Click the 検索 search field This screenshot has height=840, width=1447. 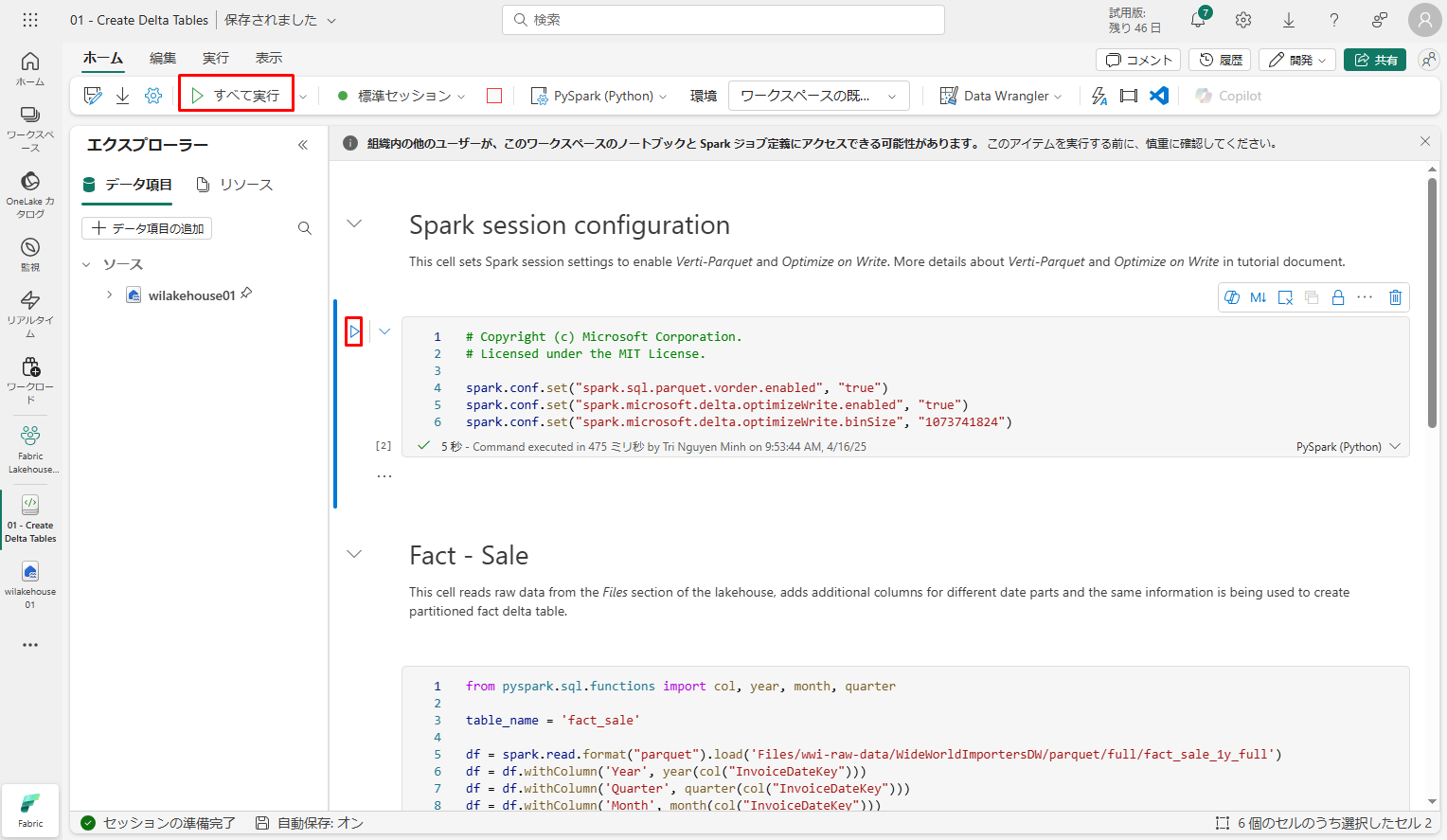point(723,20)
